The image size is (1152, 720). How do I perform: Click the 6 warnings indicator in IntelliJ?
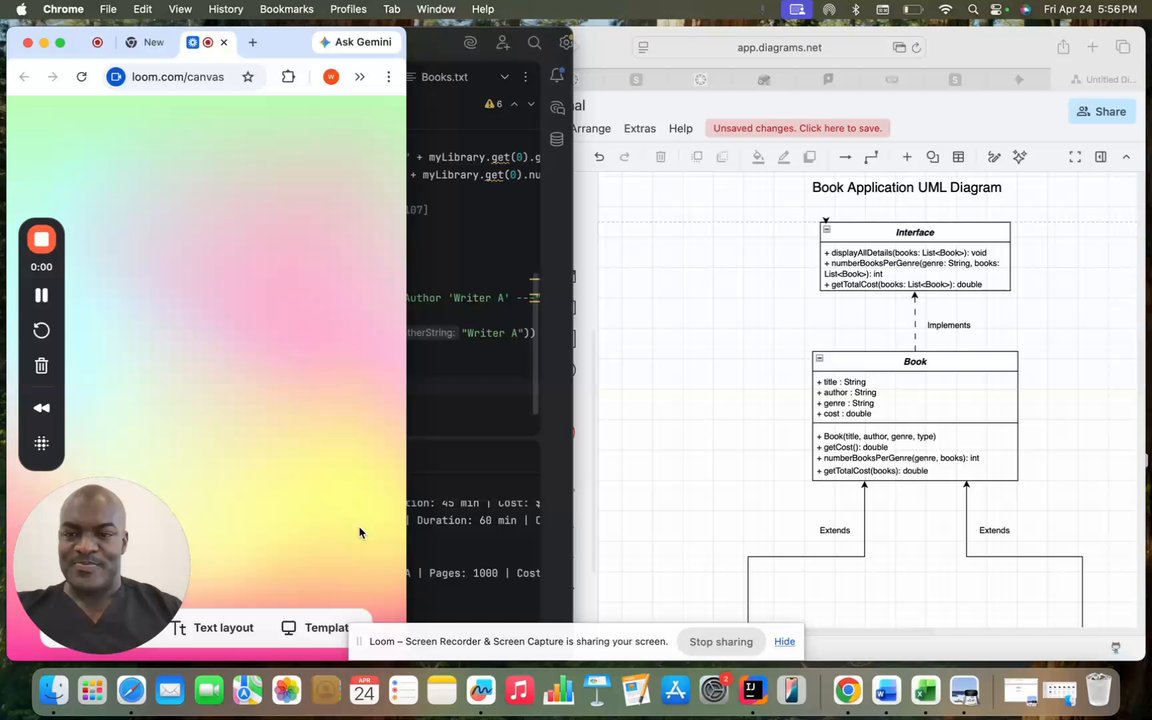pyautogui.click(x=494, y=104)
